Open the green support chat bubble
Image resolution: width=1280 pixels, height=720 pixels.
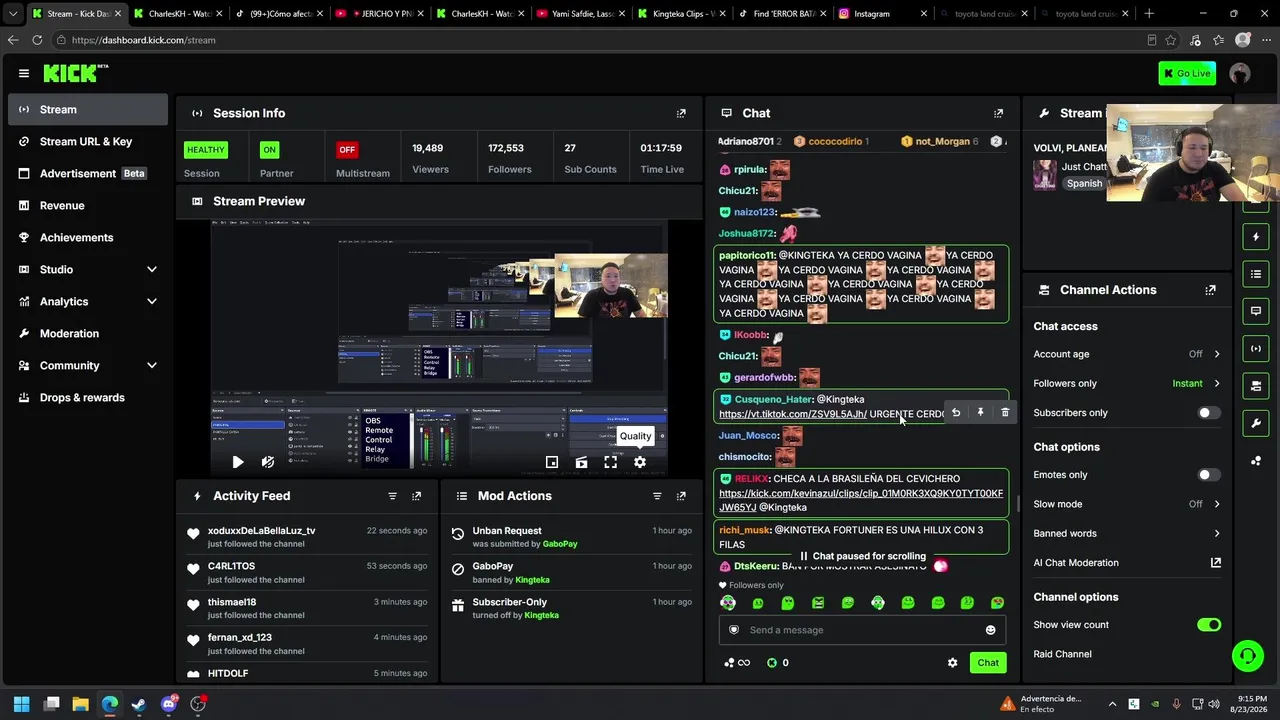click(1247, 656)
